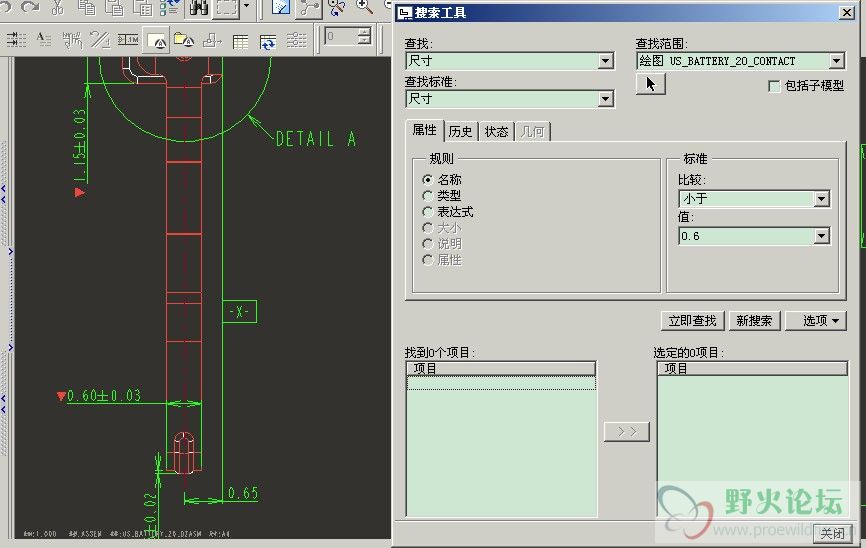Switch to the 历史 tab
The image size is (866, 548).
click(461, 131)
